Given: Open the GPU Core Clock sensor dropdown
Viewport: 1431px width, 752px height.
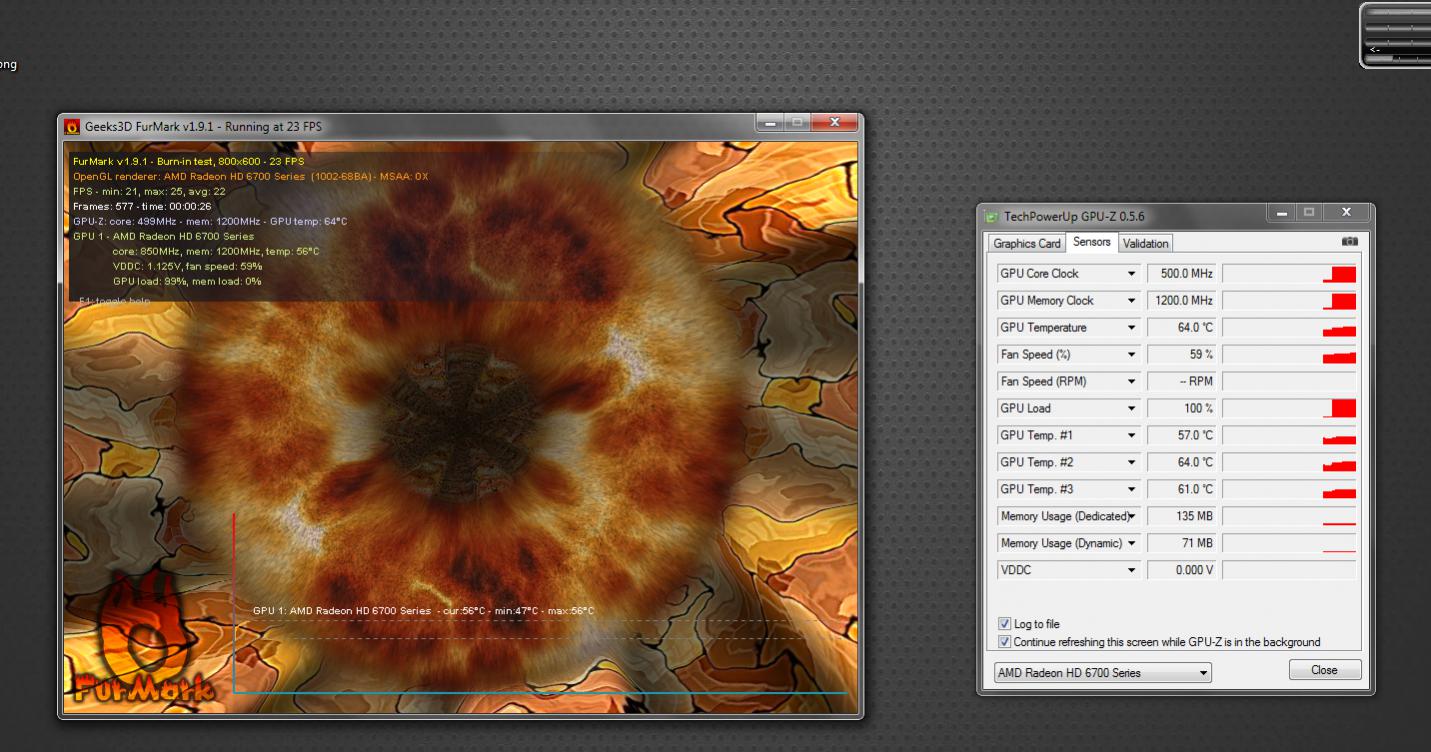Looking at the screenshot, I should click(x=1132, y=274).
